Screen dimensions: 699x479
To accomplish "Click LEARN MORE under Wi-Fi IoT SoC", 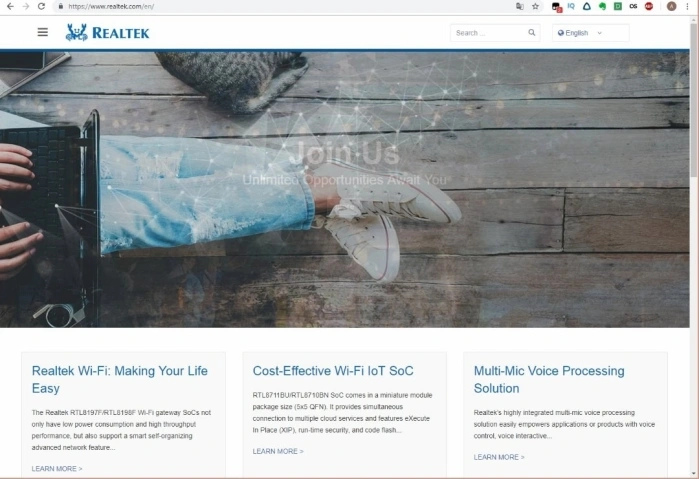I will pyautogui.click(x=278, y=451).
